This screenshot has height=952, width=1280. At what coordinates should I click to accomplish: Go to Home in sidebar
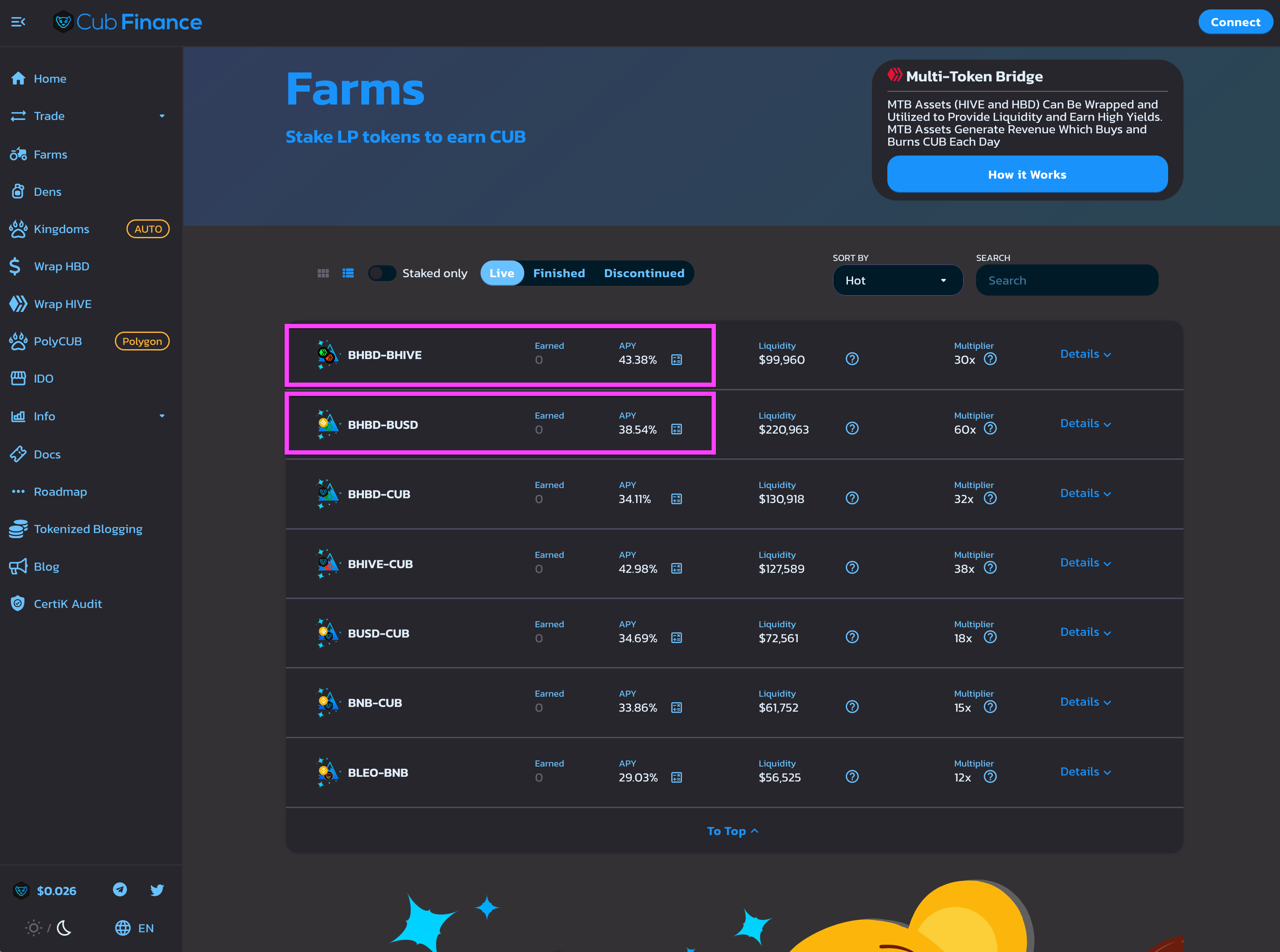click(90, 78)
